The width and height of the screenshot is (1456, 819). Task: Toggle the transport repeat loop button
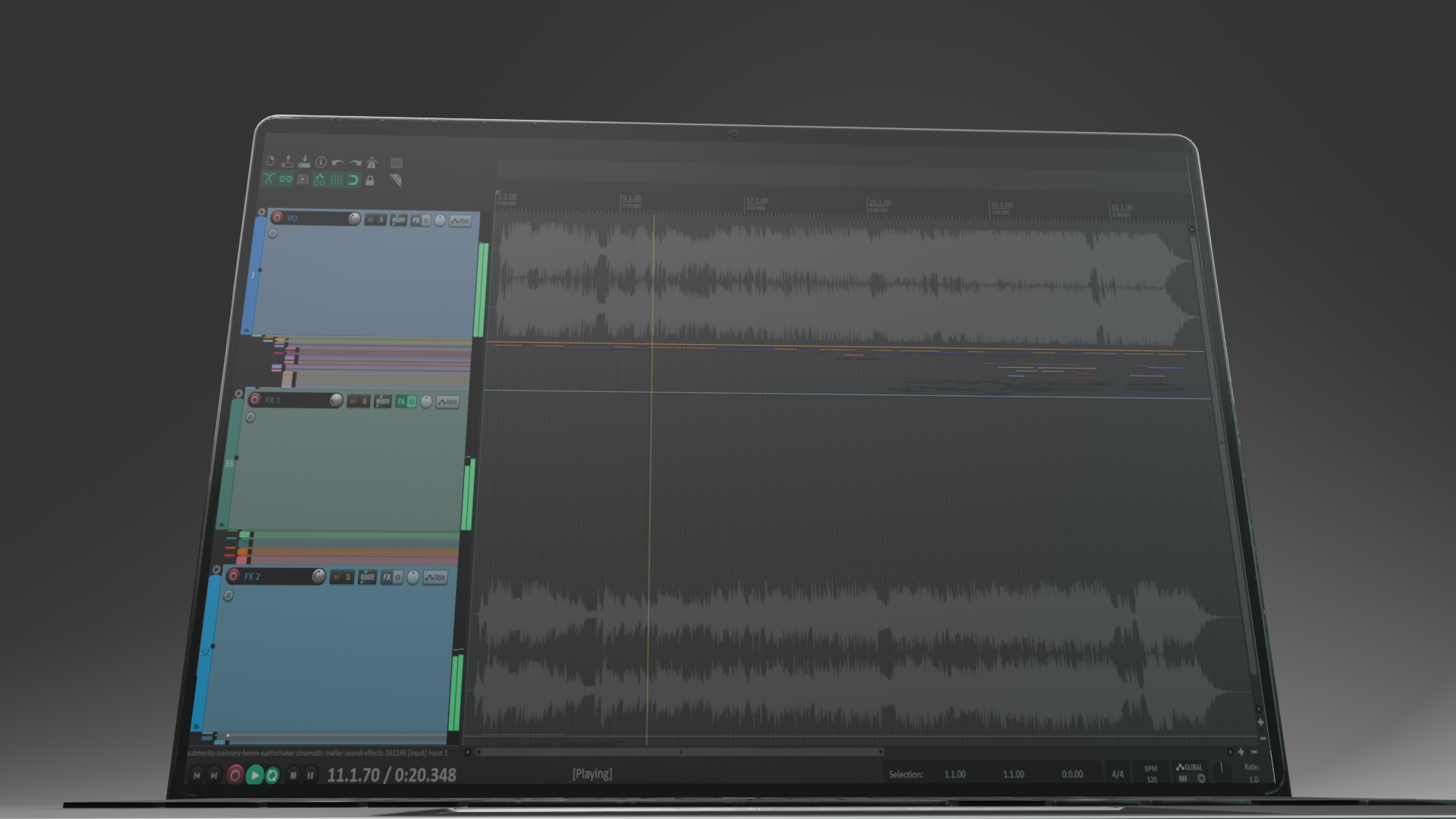click(x=272, y=775)
